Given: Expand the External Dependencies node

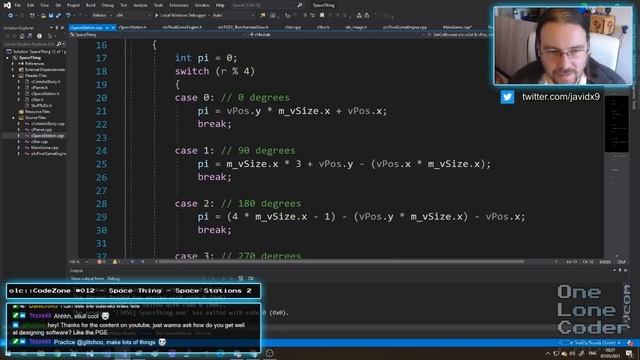Looking at the screenshot, I should [13, 70].
